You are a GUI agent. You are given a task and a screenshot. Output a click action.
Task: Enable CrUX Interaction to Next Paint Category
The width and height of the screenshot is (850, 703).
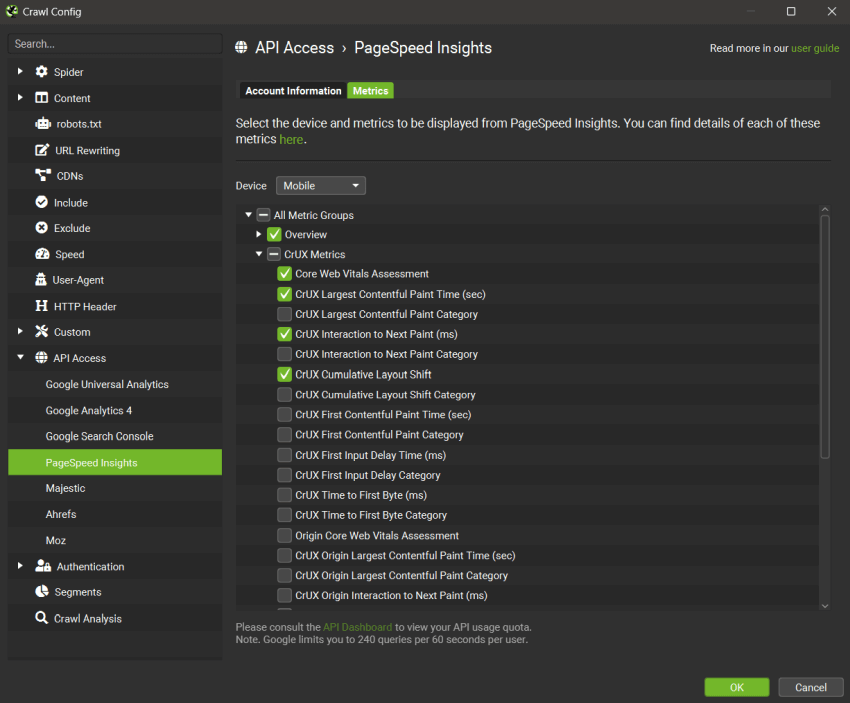[x=285, y=354]
